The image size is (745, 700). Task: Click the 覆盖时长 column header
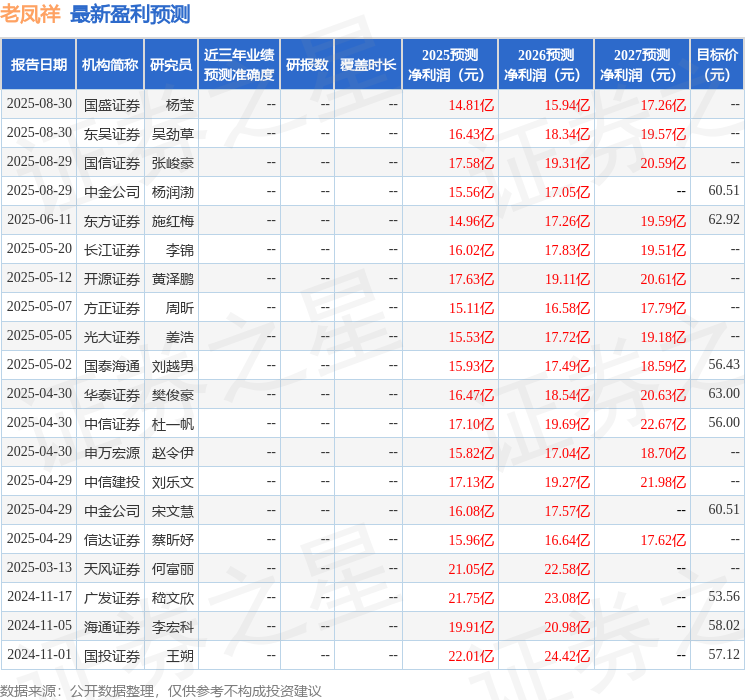pos(368,65)
